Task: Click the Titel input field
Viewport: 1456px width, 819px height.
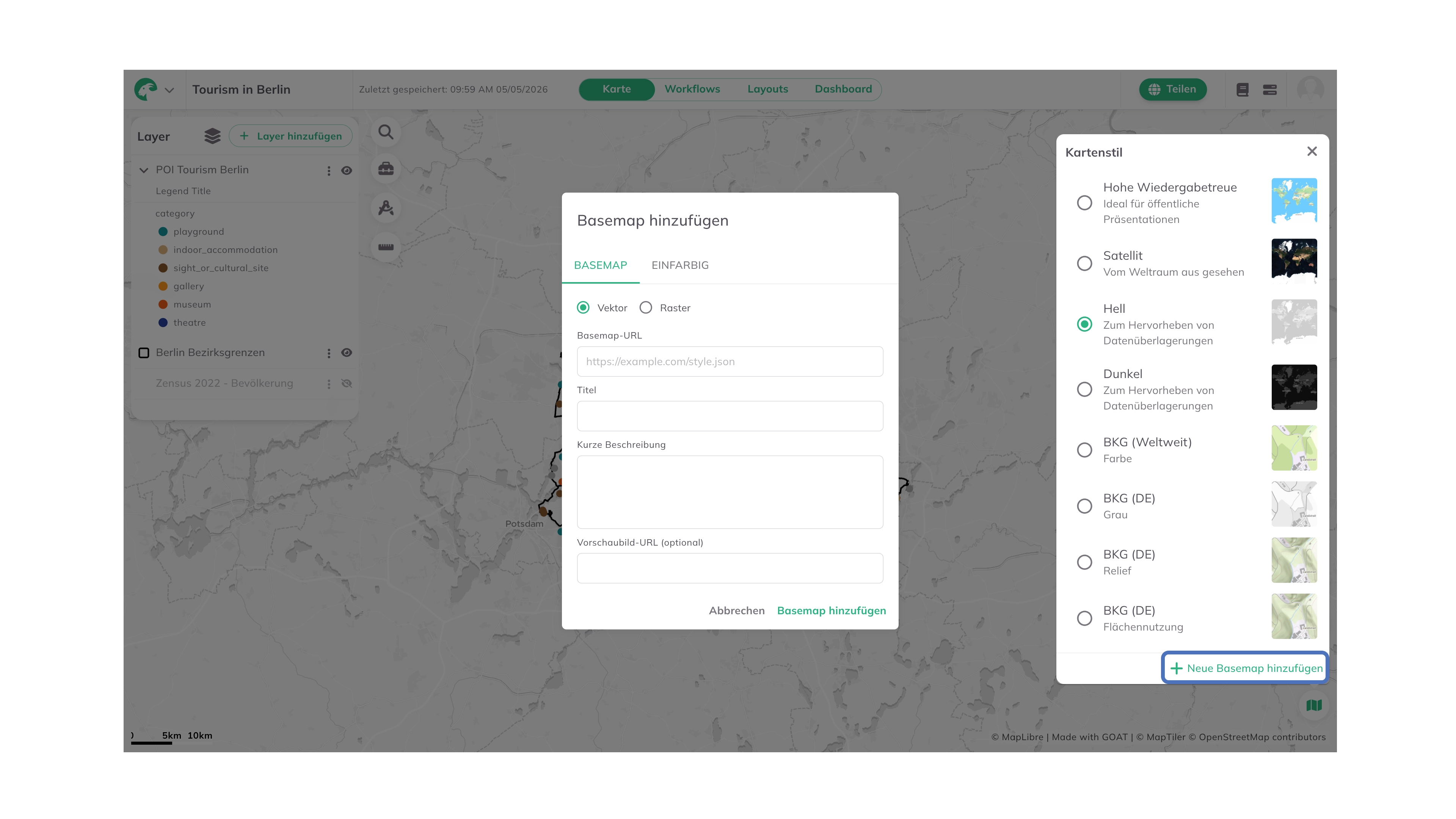Action: pos(730,416)
